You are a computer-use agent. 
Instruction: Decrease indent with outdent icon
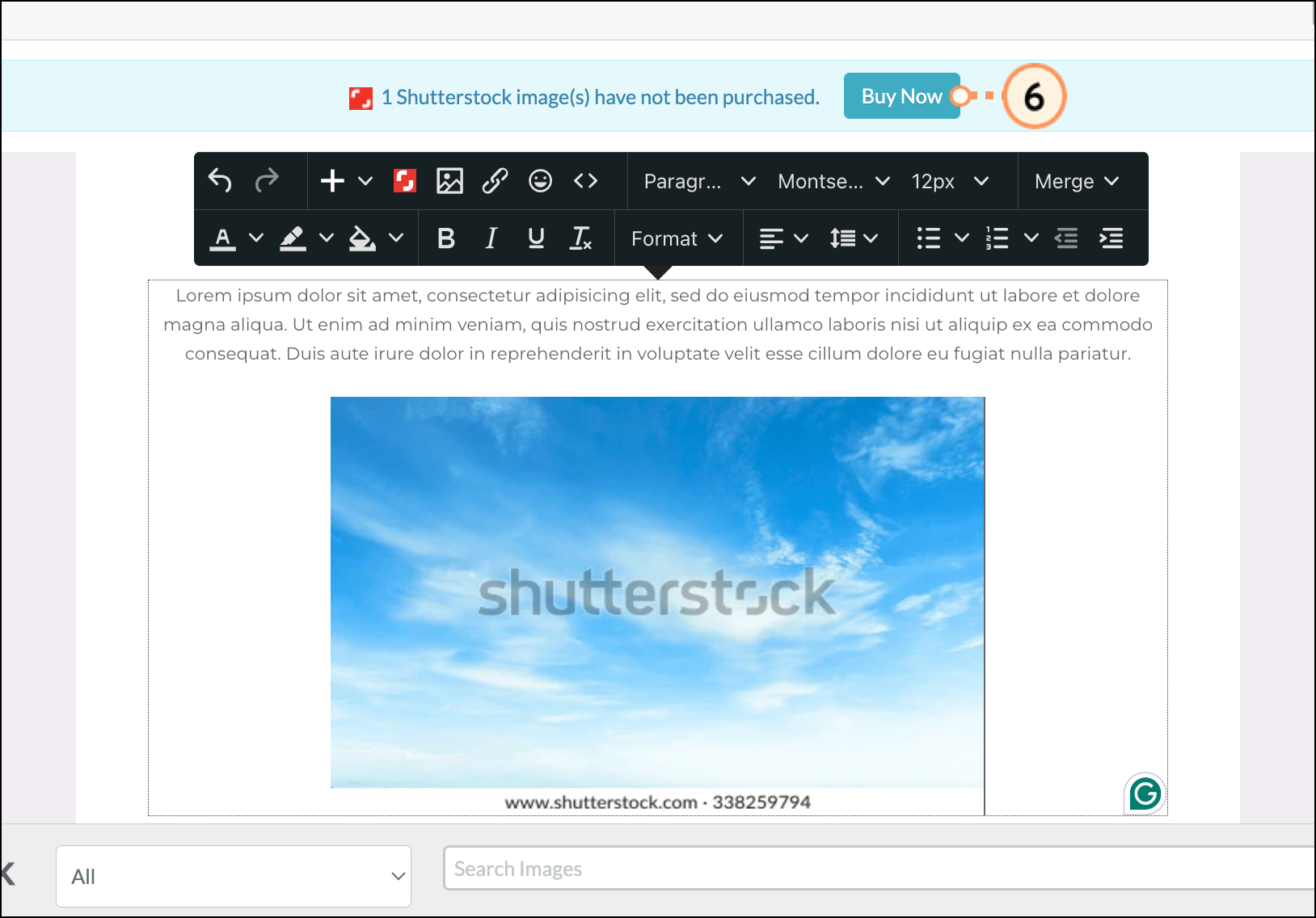point(1066,238)
